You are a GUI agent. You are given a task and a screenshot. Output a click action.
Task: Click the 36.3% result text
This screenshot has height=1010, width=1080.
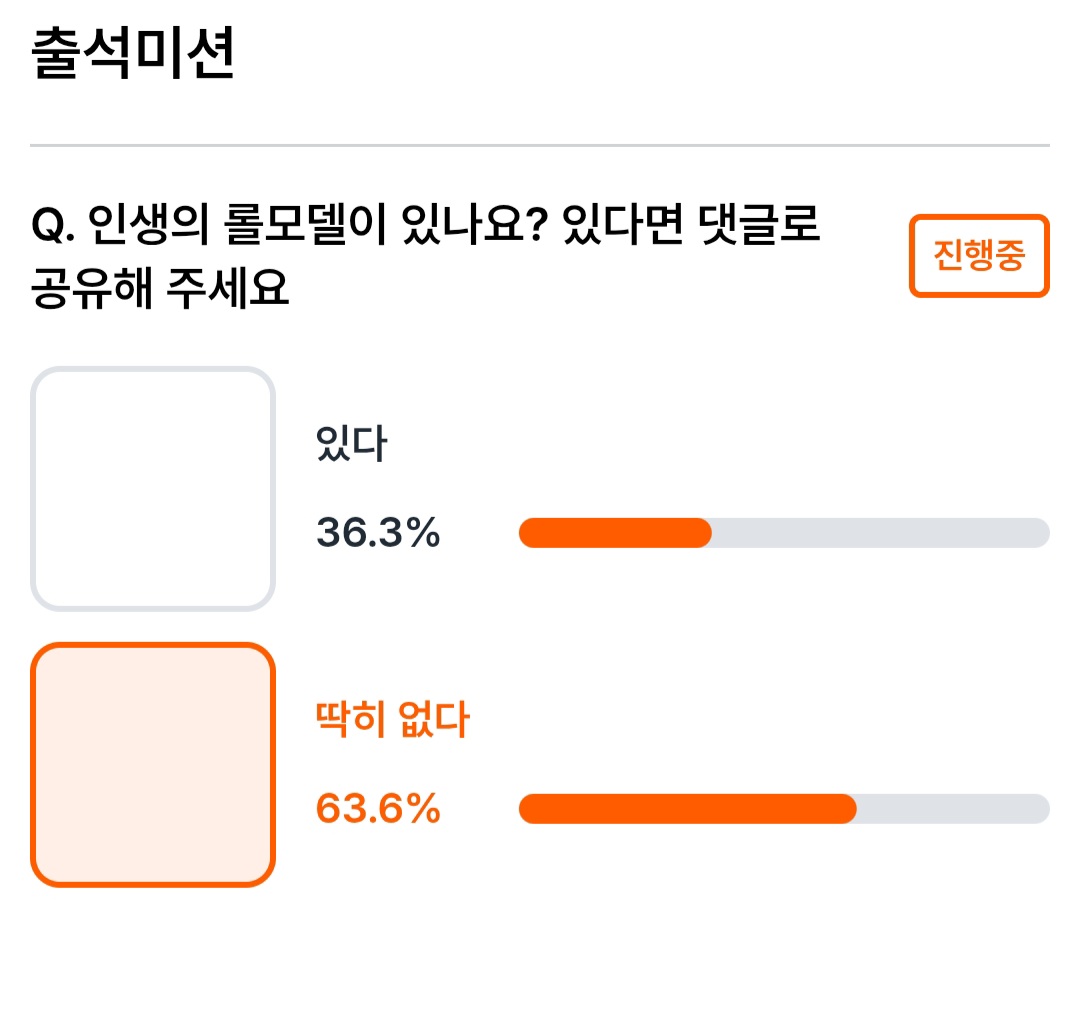click(x=378, y=533)
